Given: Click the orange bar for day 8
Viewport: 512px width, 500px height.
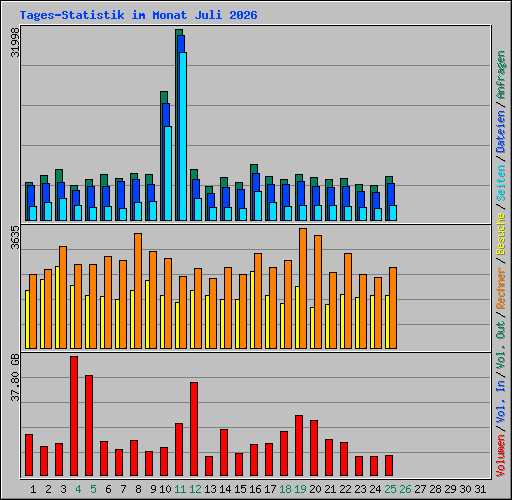Looking at the screenshot, I should pos(138,291).
